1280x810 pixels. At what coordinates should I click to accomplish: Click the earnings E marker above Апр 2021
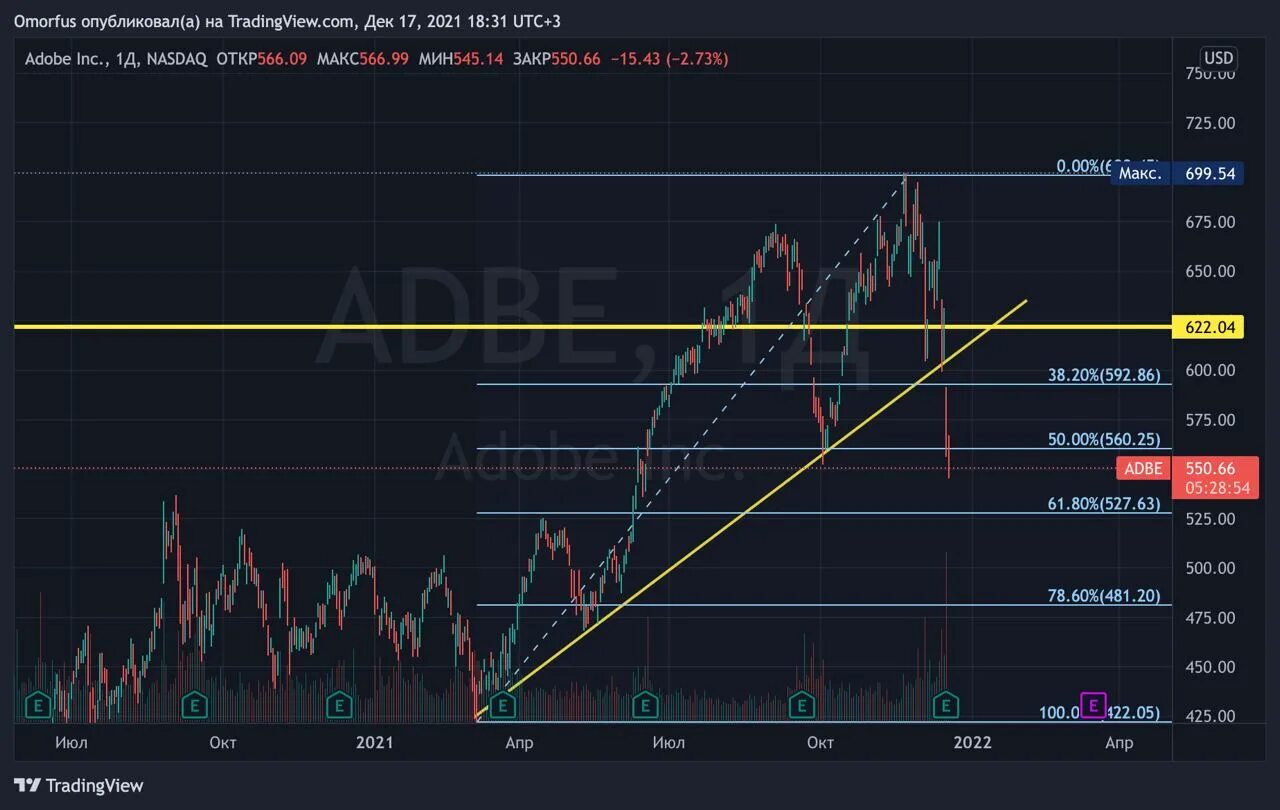[x=503, y=705]
